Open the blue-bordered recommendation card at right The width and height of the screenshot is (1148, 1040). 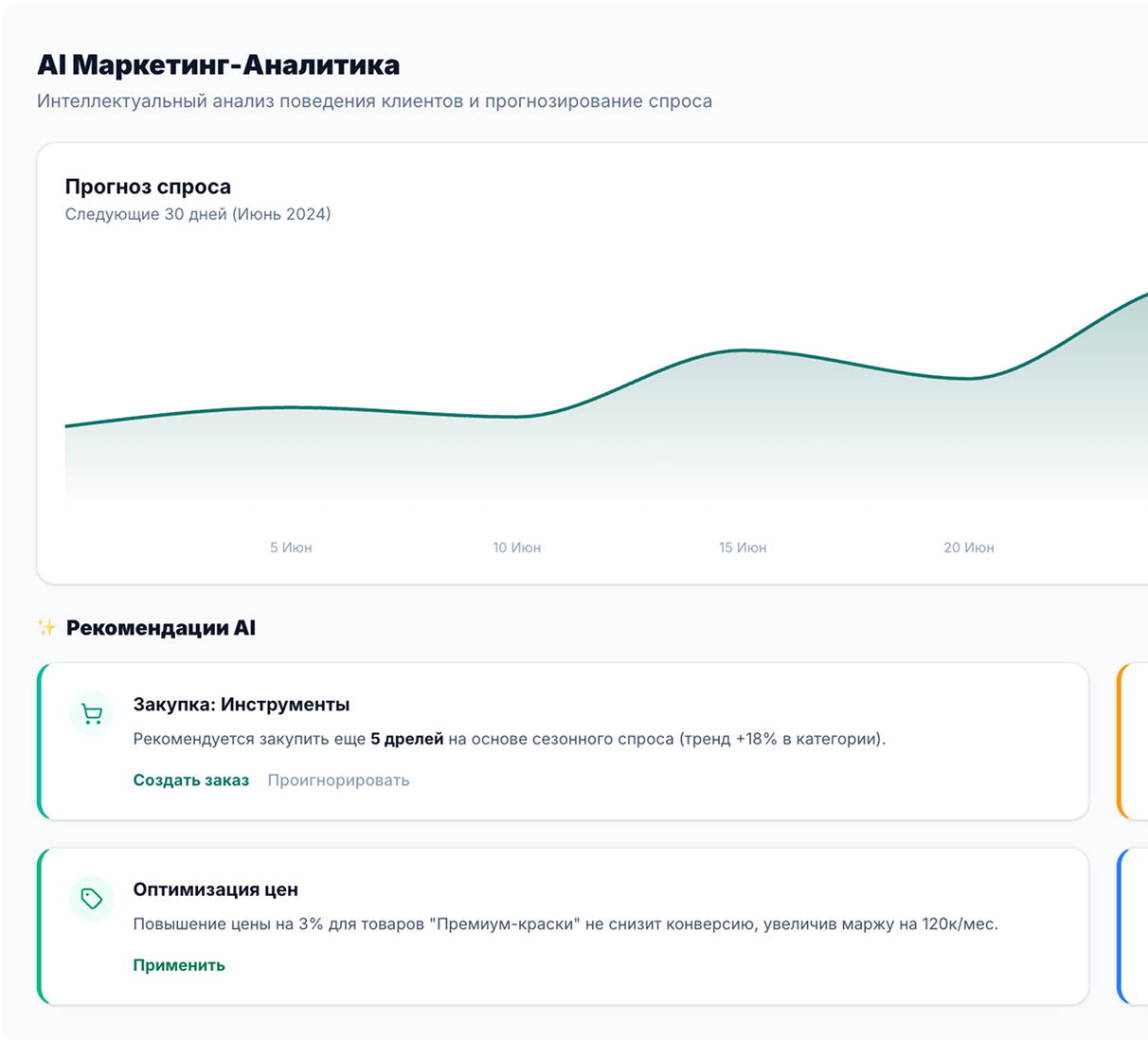1133,926
